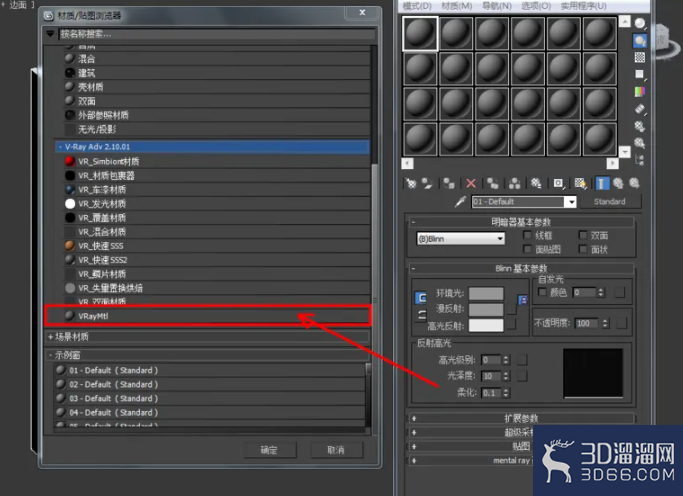Viewport: 683px width, 496px height.
Task: Click the Standard material type button
Action: click(609, 202)
